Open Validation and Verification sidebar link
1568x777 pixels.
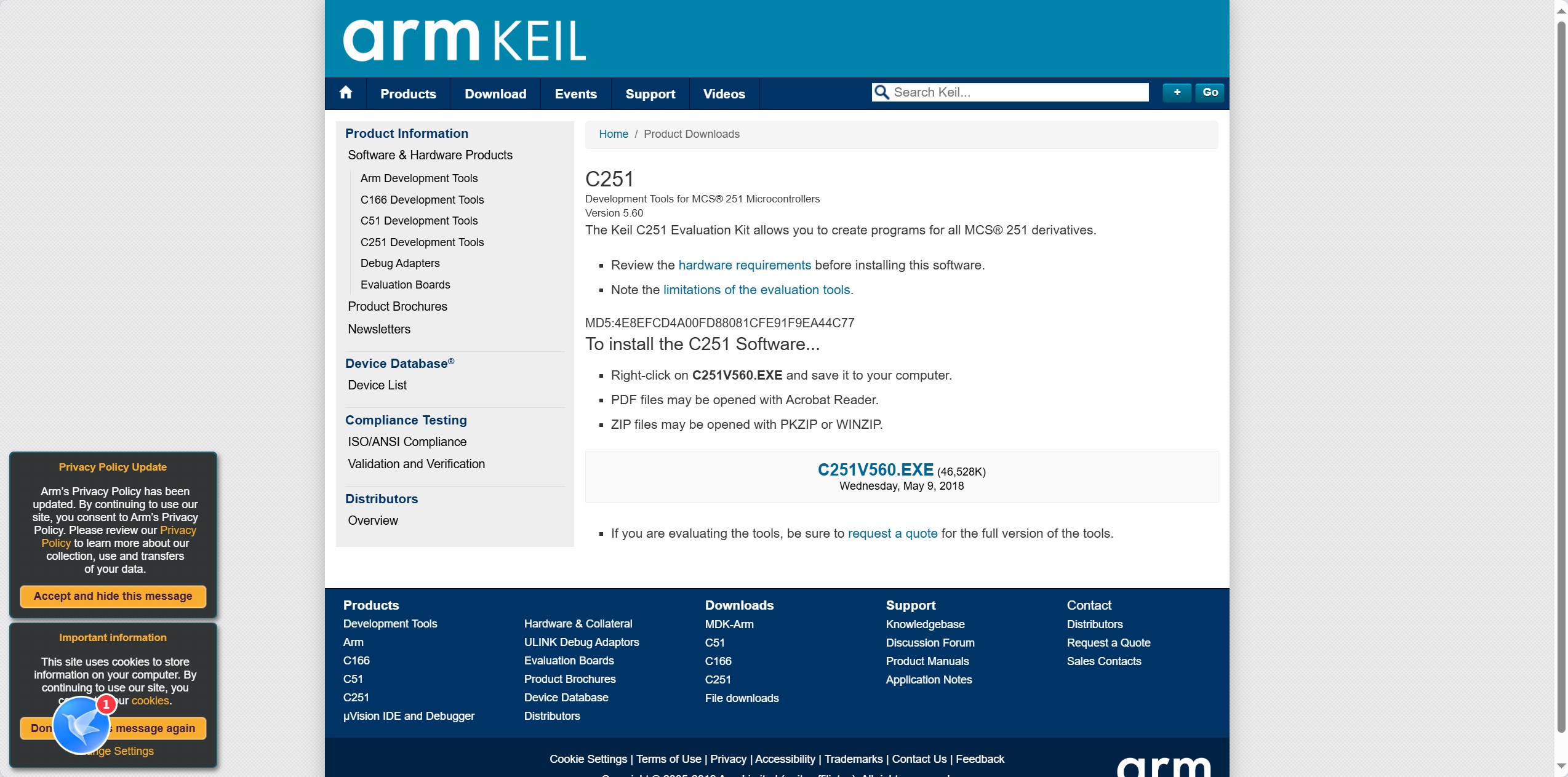click(417, 464)
